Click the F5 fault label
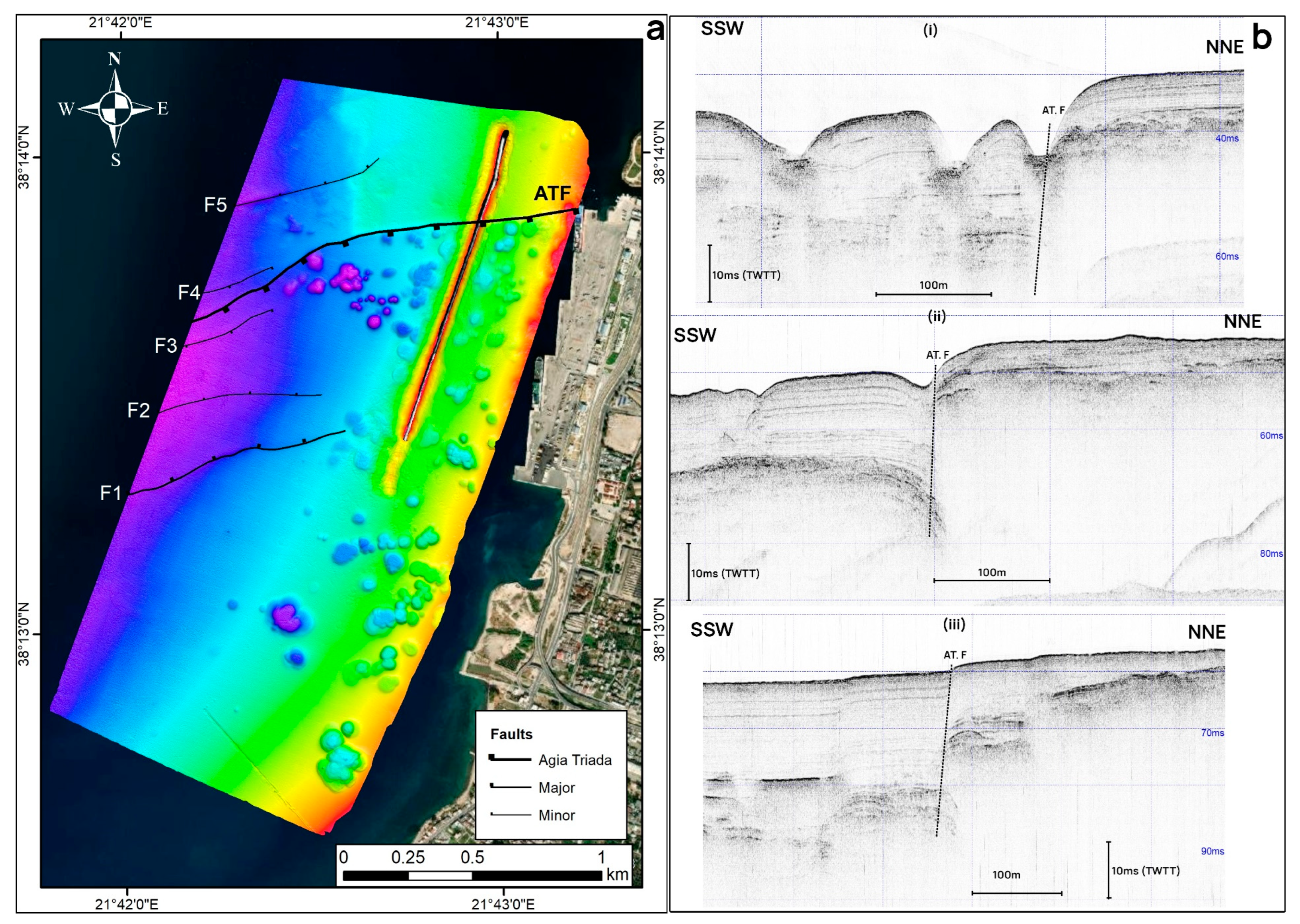 tap(215, 205)
